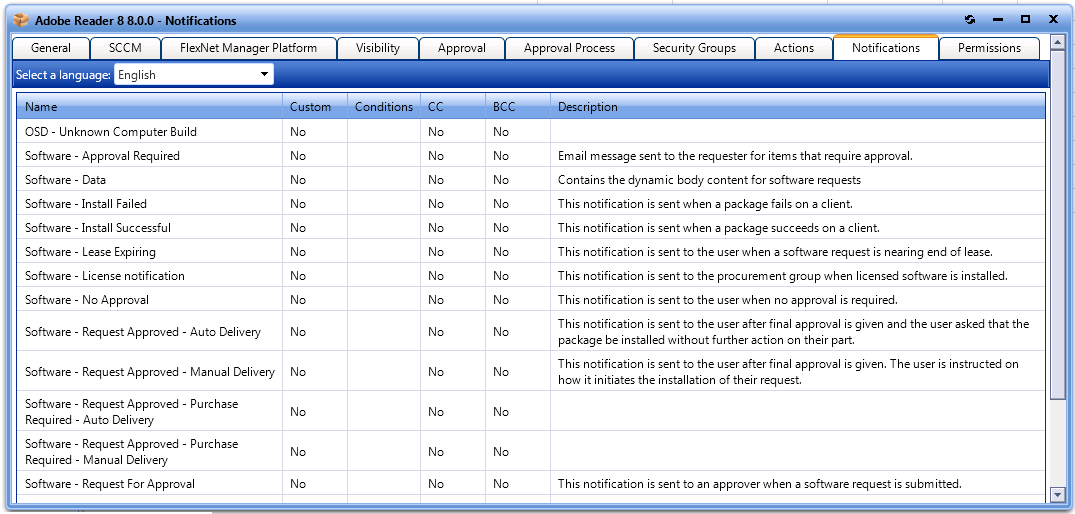This screenshot has height=514, width=1075.
Task: Click the scrollbar down arrow
Action: [x=1056, y=493]
